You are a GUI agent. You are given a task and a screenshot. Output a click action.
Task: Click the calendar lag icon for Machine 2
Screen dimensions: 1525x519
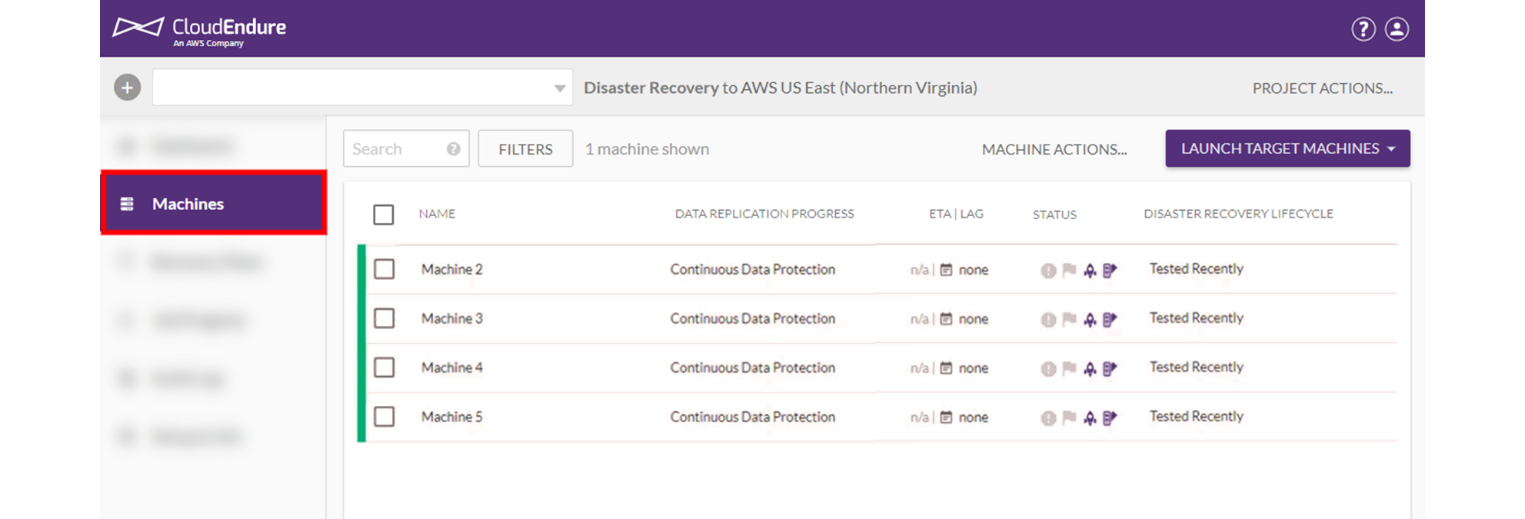point(946,270)
